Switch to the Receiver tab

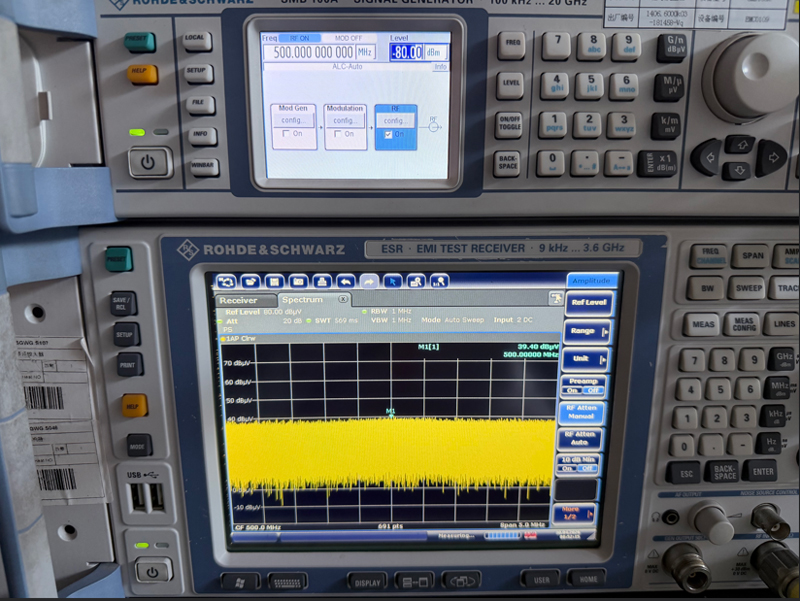pyautogui.click(x=245, y=300)
